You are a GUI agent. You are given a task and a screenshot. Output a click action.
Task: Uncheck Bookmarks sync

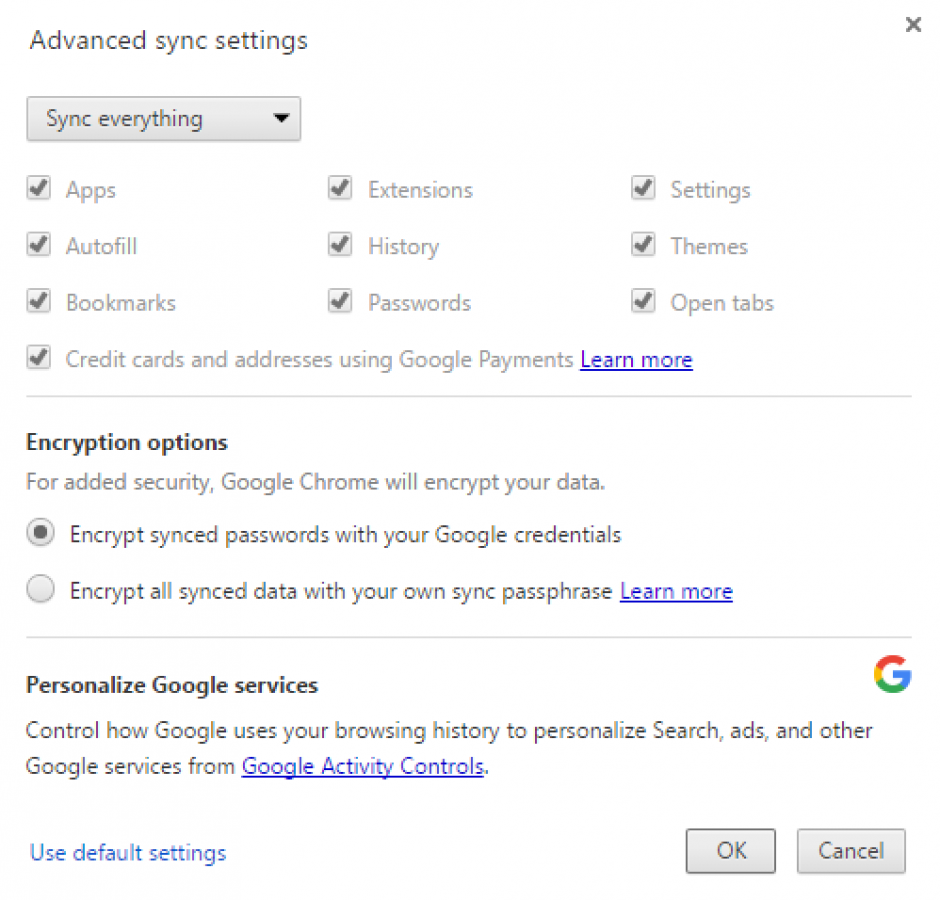pyautogui.click(x=38, y=302)
